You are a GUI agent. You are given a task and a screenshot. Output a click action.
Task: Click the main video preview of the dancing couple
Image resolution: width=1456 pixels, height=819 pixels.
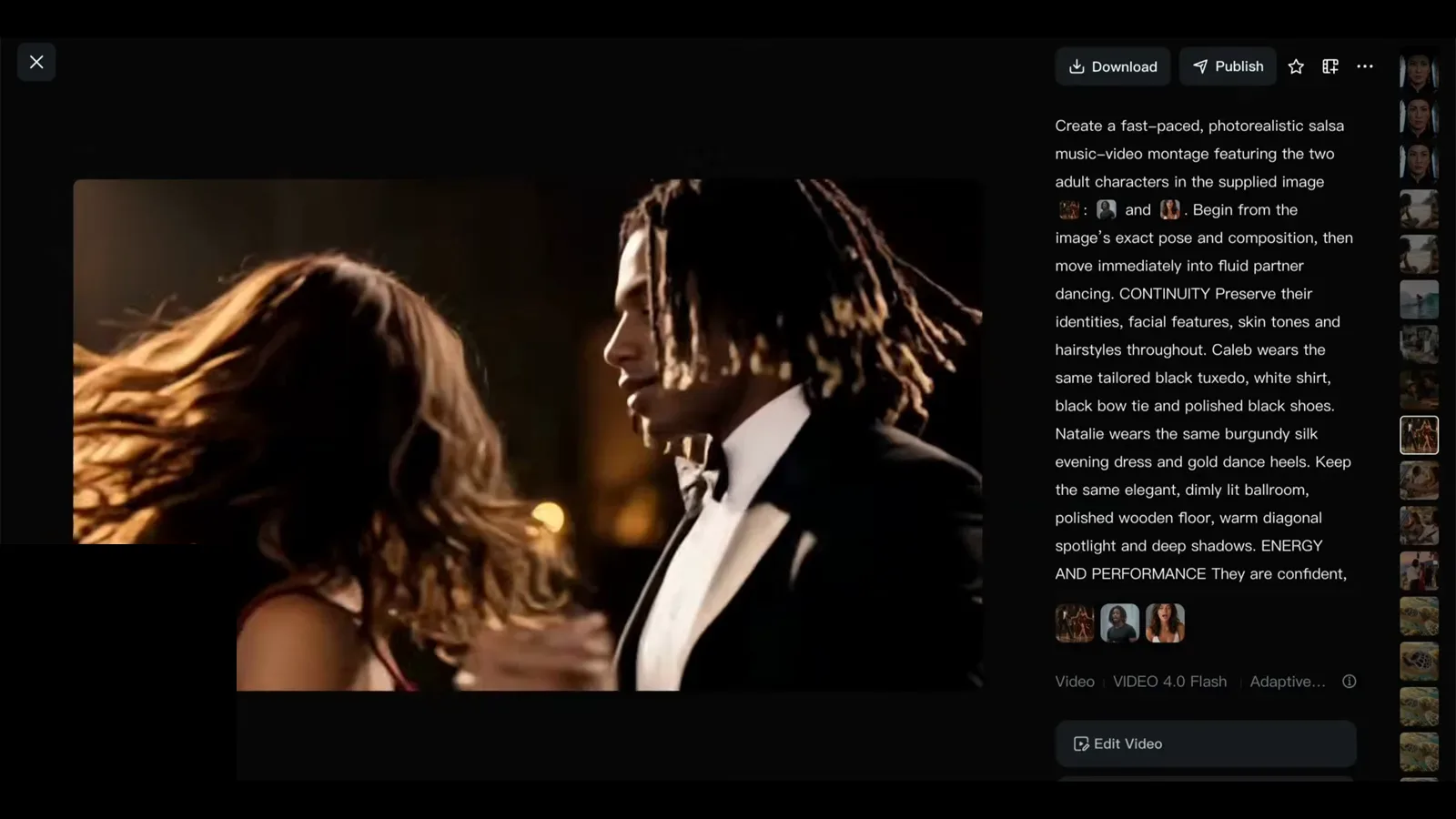tap(528, 435)
